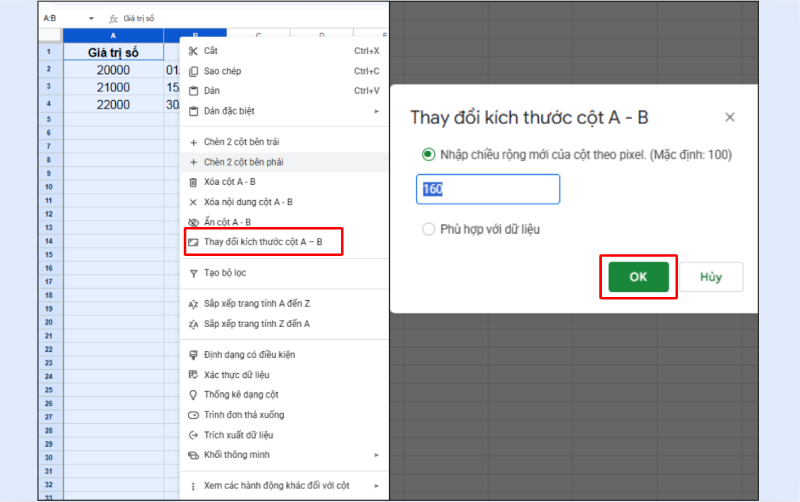Close the resize column dialog with X
800x502 pixels.
[730, 117]
